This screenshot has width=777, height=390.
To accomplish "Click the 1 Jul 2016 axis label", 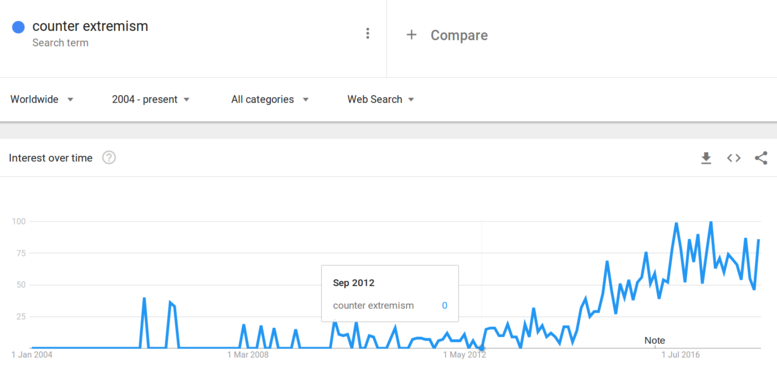I will [681, 355].
